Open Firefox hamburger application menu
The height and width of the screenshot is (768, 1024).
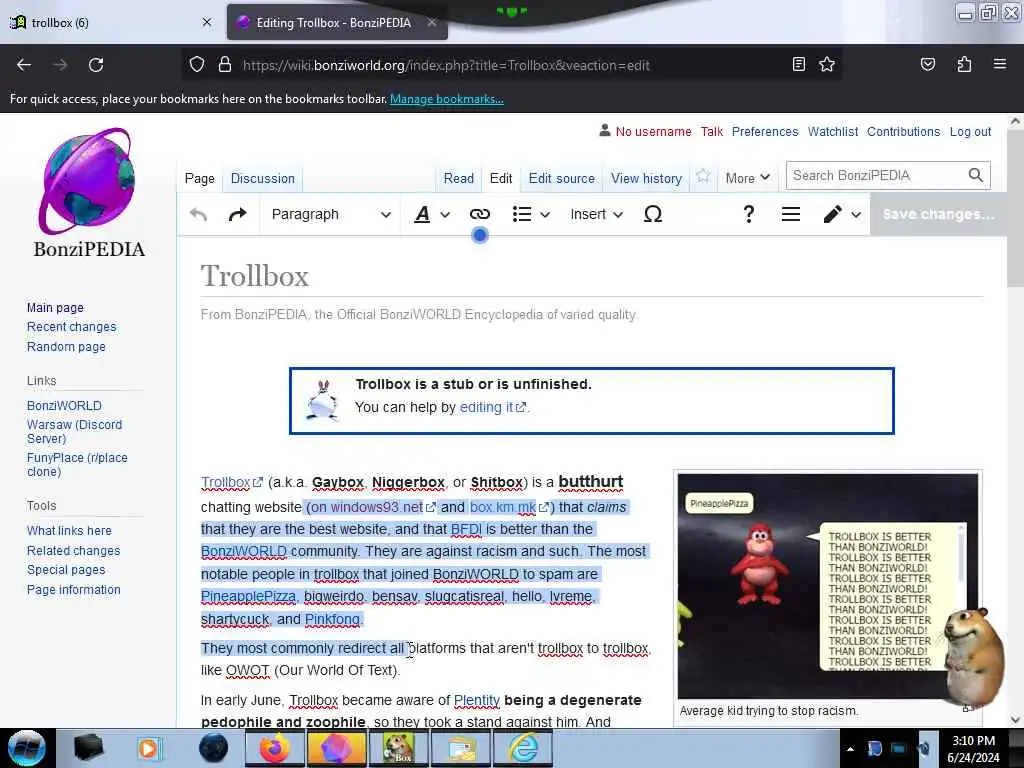click(1000, 64)
